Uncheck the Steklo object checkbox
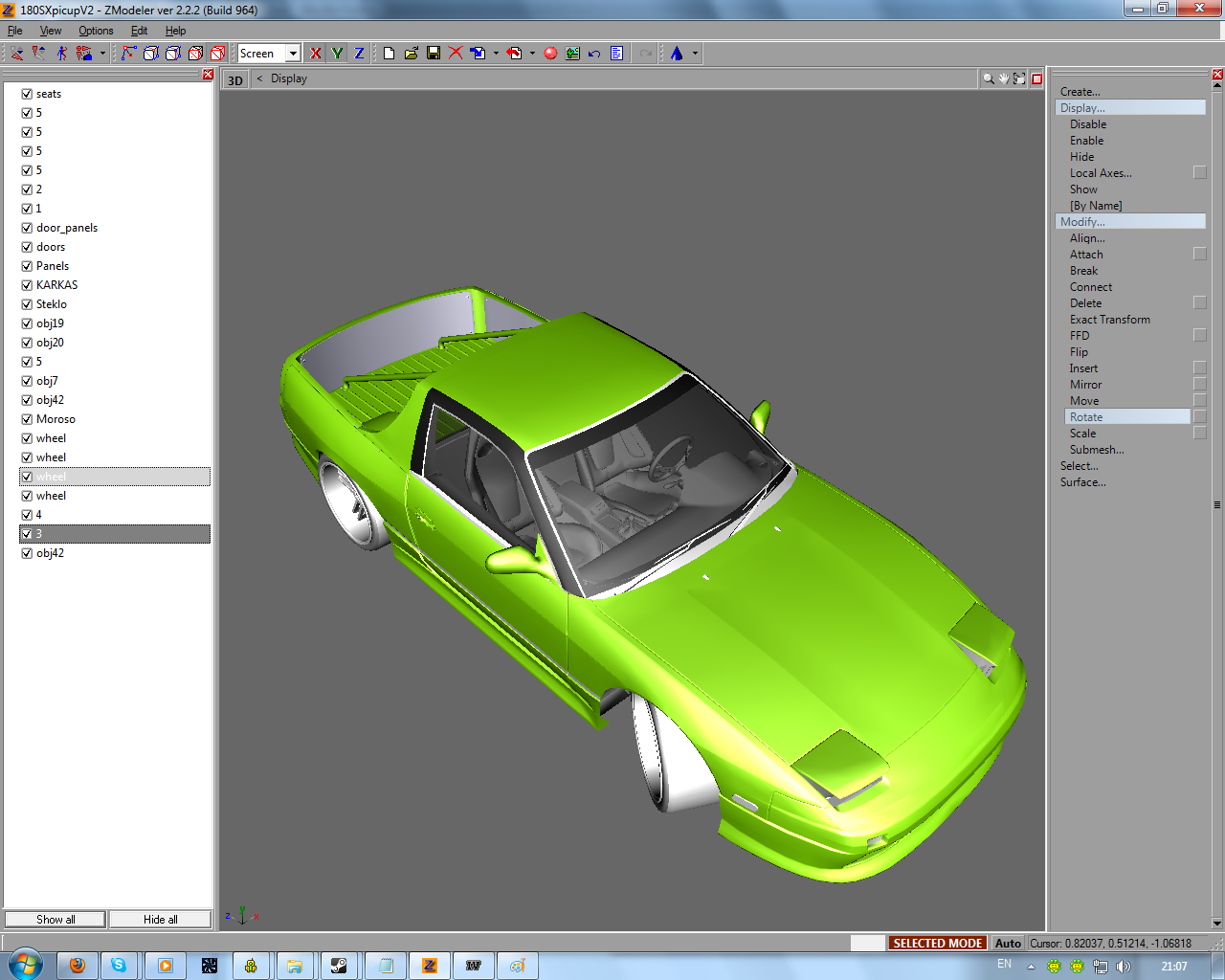 pos(27,304)
